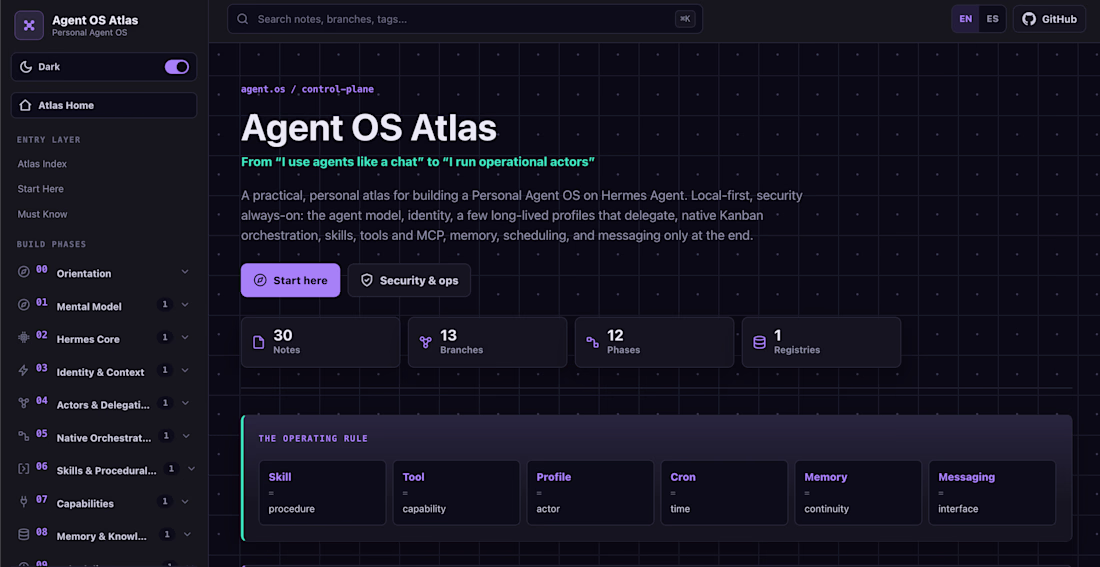Expand the Memory & Knowledge chevron
This screenshot has height=567, width=1100.
coord(187,534)
